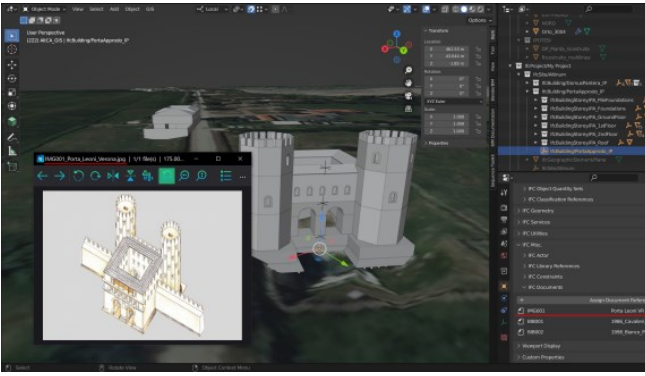645x376 pixels.
Task: Select the 3D Cursor tool
Action: (x=12, y=50)
